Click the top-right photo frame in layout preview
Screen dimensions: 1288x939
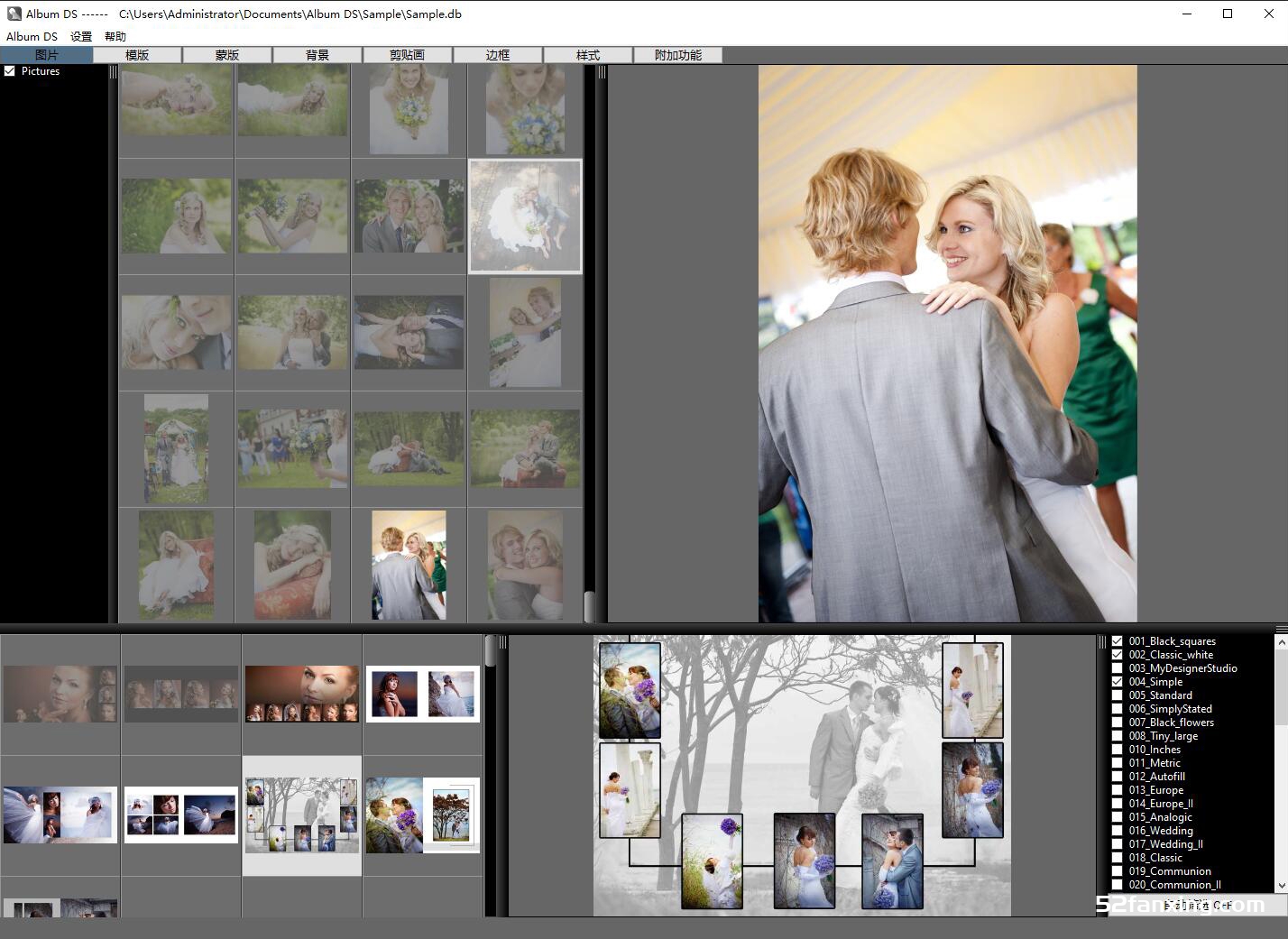pyautogui.click(x=972, y=690)
